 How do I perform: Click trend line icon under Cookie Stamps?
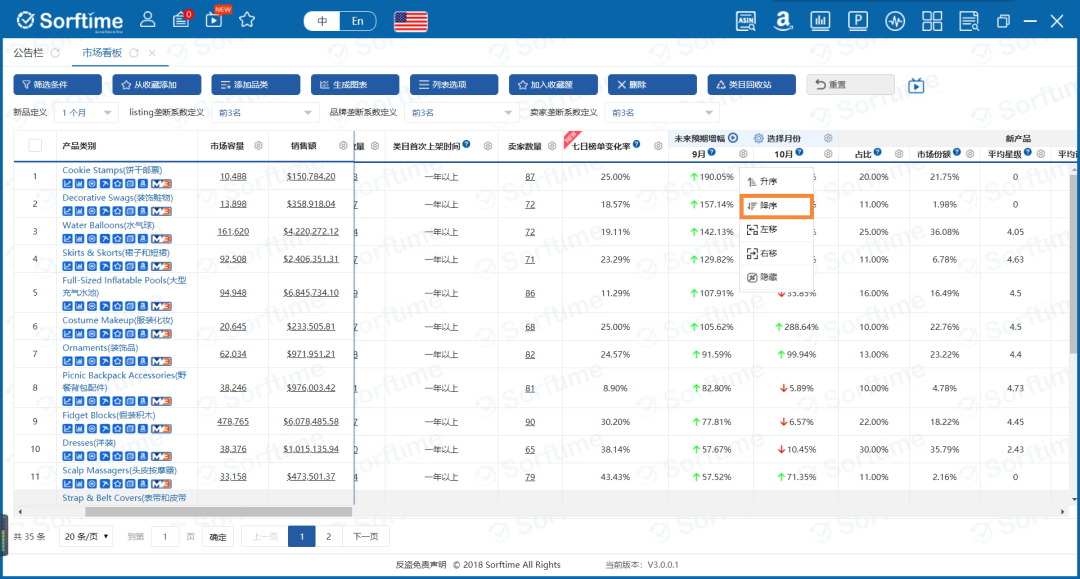coord(68,184)
